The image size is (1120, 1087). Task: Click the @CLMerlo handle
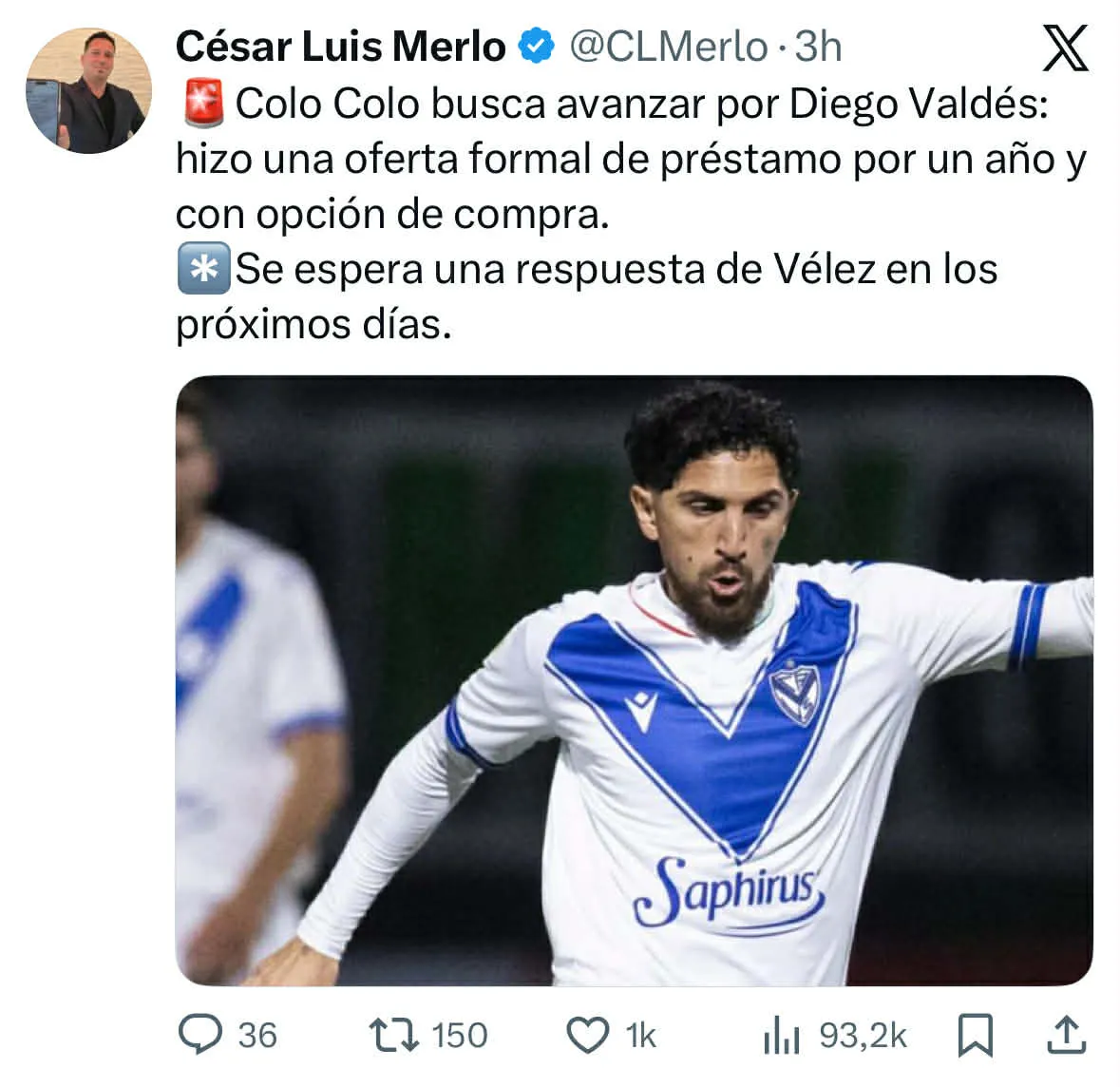(x=669, y=48)
